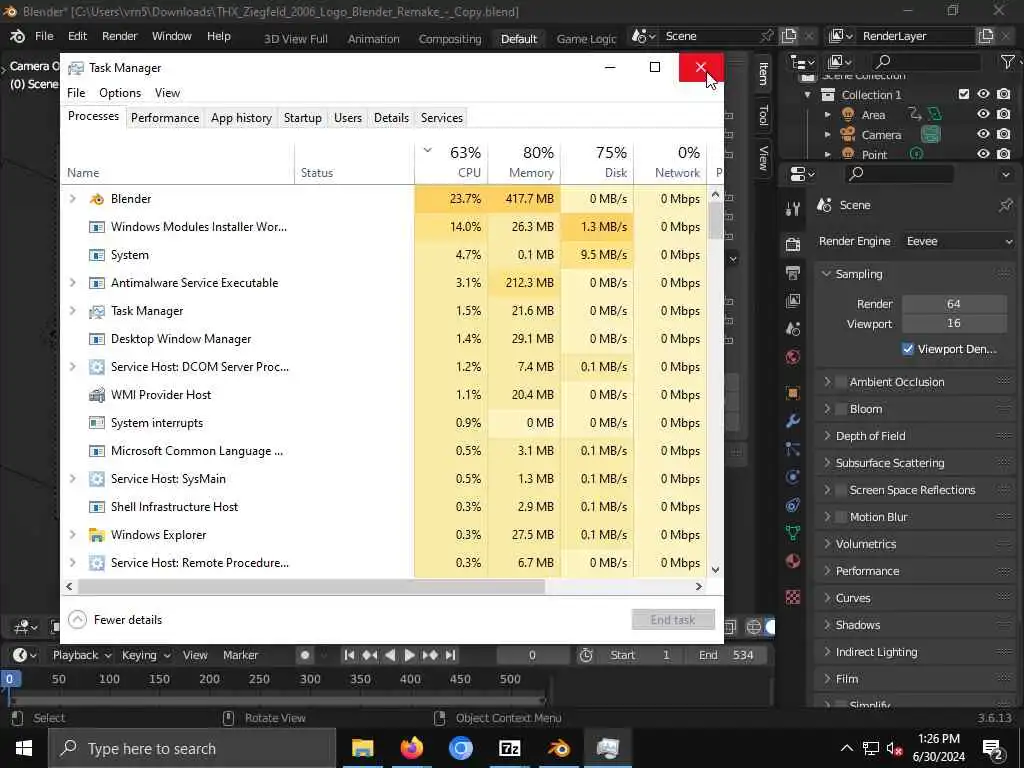Expand Shadows panel
Screen dimensions: 1024x768
827,625
